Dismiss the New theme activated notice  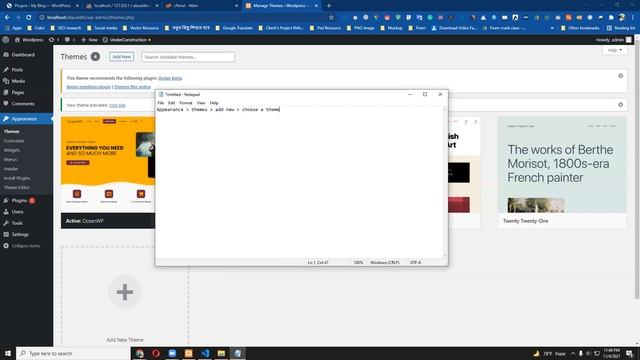pyautogui.click(x=620, y=105)
